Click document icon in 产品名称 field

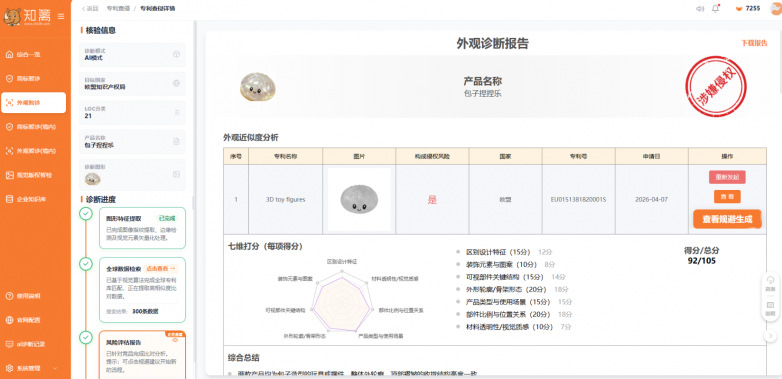pyautogui.click(x=176, y=141)
